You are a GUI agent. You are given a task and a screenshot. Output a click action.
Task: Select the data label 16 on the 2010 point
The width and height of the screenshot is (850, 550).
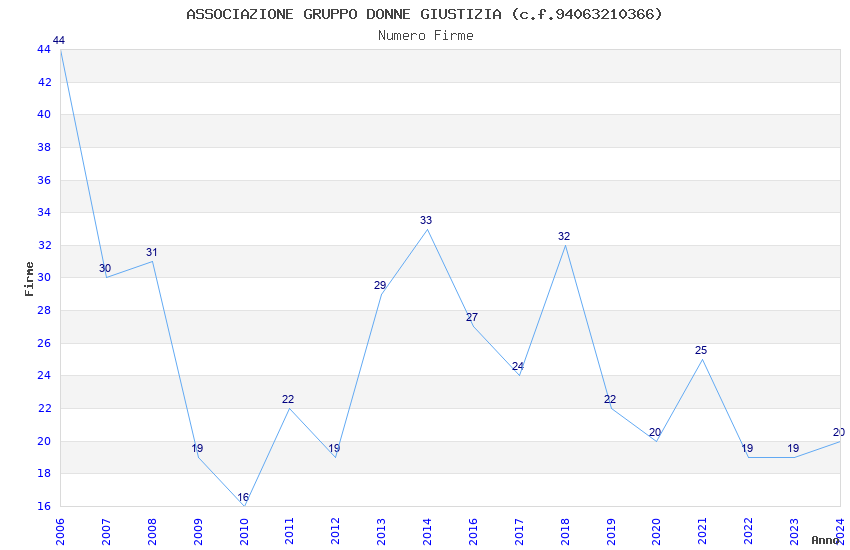(x=243, y=497)
